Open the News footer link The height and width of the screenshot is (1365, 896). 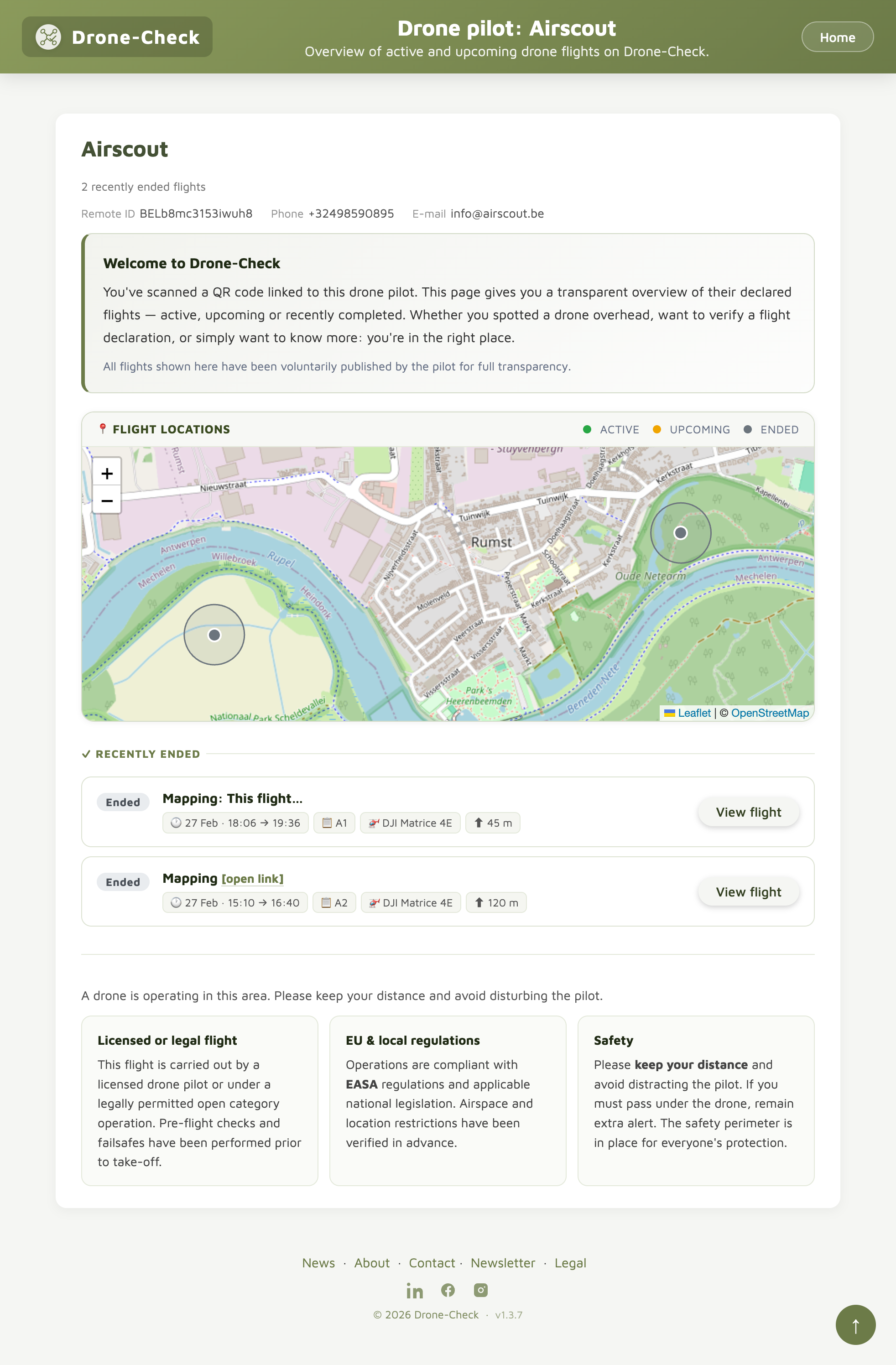click(x=318, y=1263)
